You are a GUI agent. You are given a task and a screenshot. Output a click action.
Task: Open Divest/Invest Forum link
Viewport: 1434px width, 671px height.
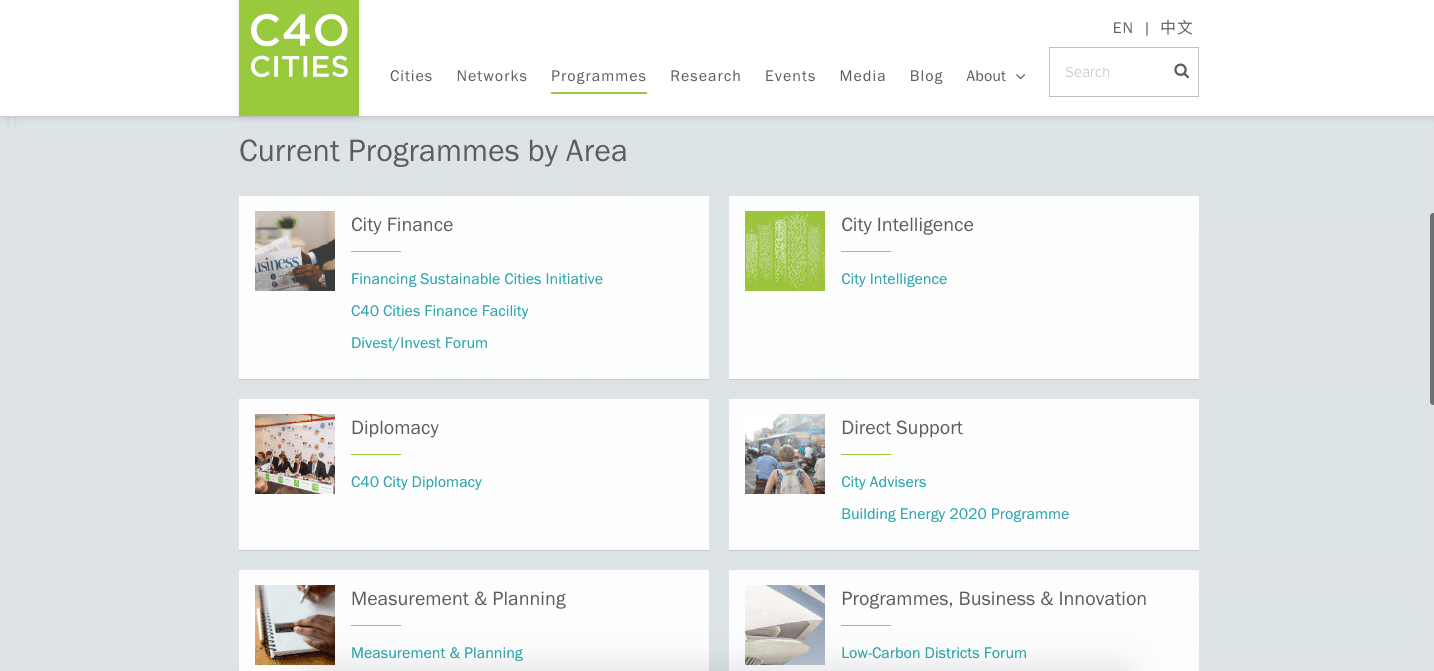click(419, 343)
